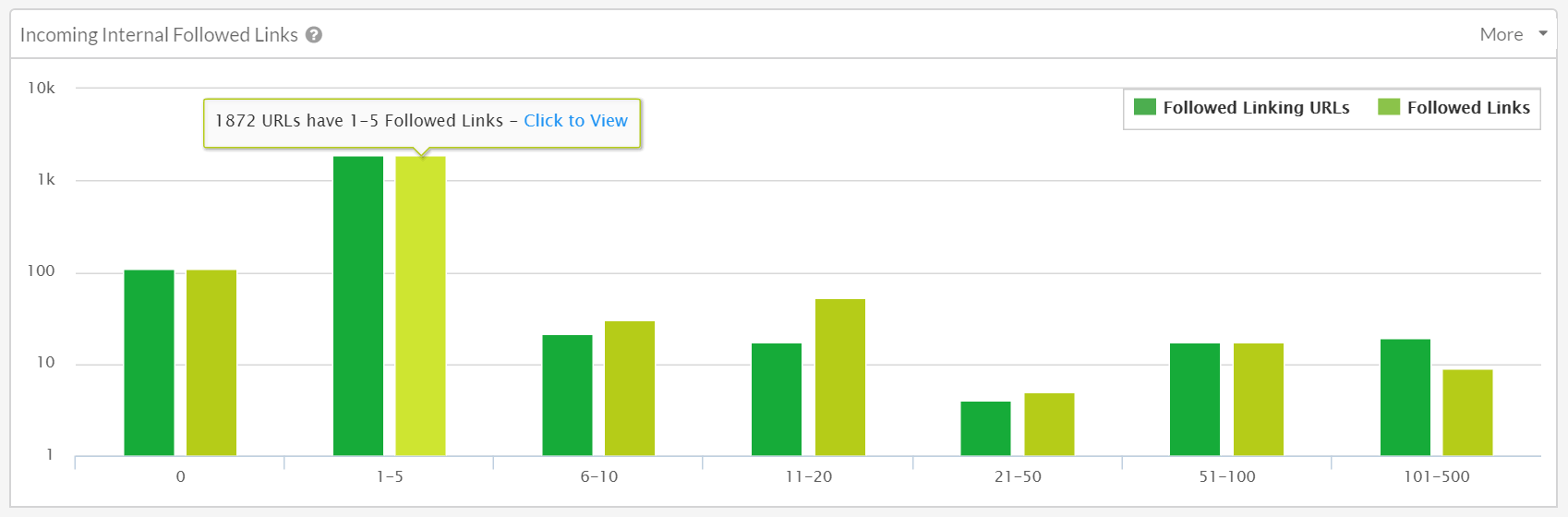
Task: Click the dark green Followed Linking URLs swatch
Action: [1145, 107]
